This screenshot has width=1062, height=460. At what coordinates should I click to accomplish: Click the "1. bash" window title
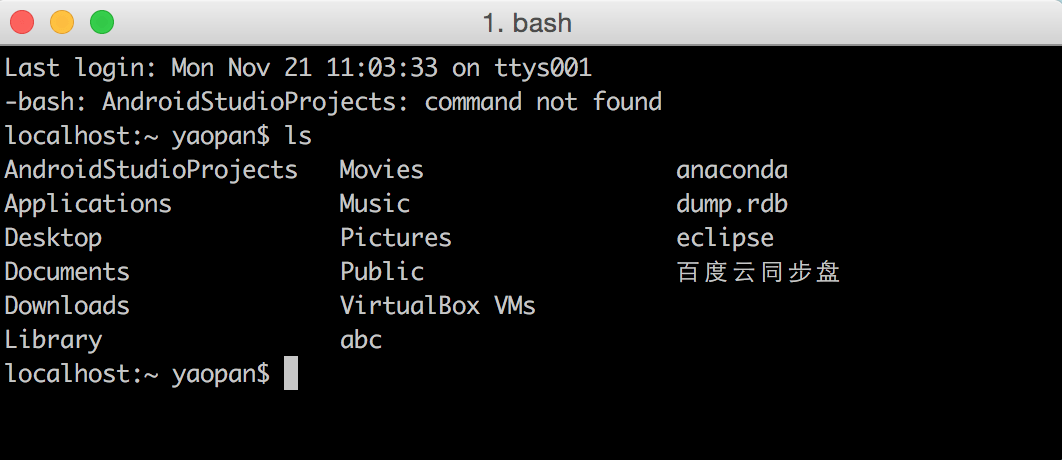(527, 22)
